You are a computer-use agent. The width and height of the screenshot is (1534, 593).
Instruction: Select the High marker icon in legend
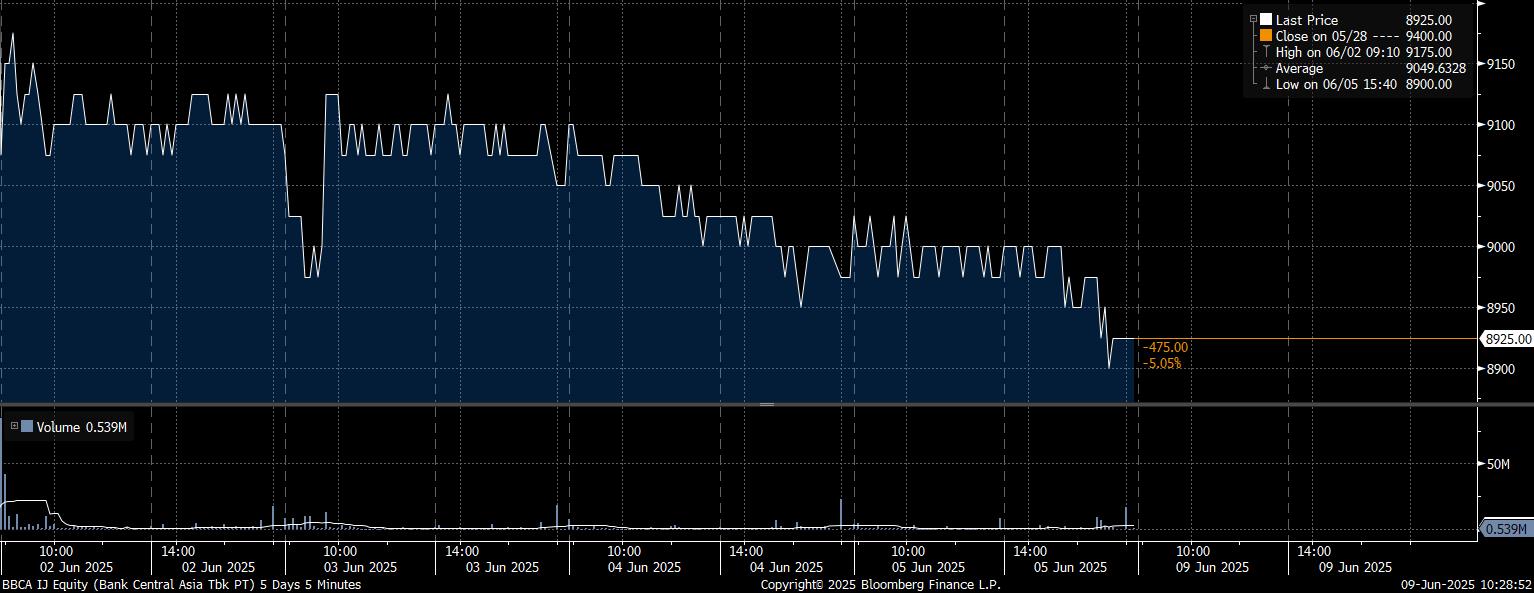point(1266,52)
